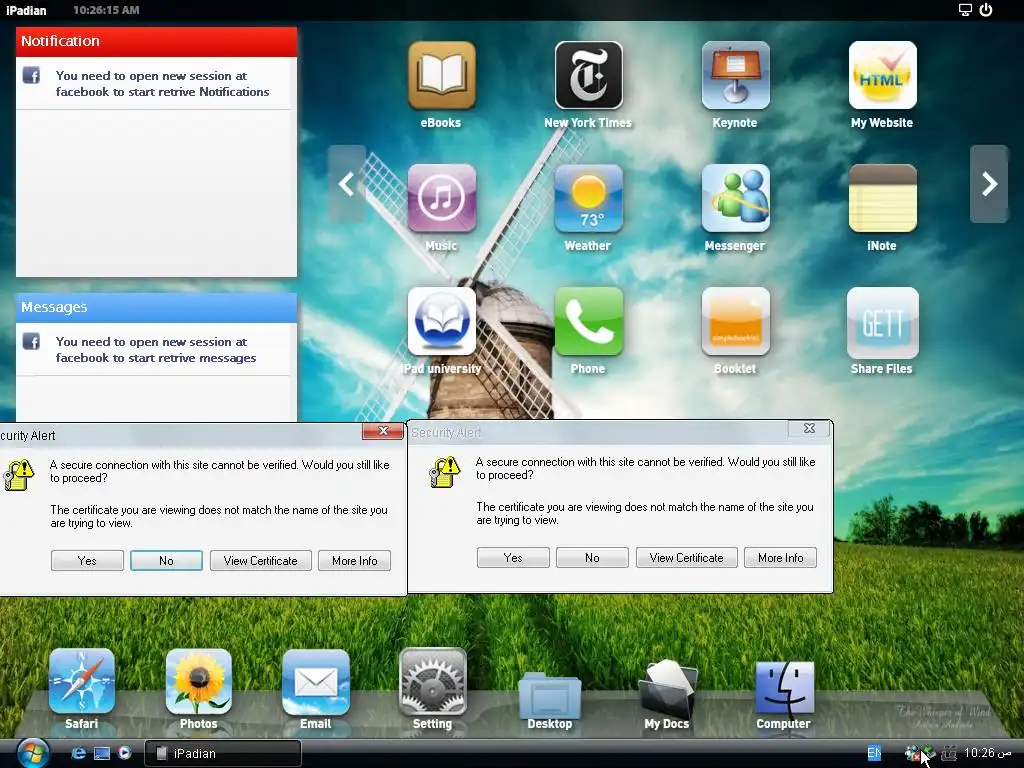Open the iNote notepad app

(882, 199)
